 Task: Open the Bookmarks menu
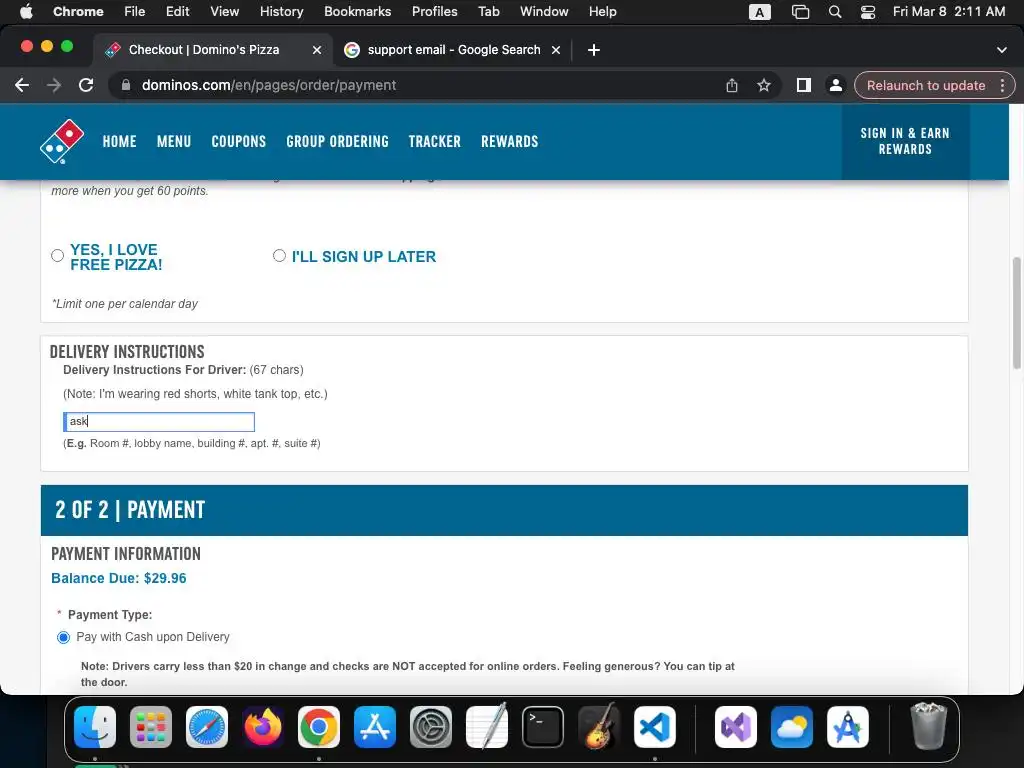[x=357, y=12]
